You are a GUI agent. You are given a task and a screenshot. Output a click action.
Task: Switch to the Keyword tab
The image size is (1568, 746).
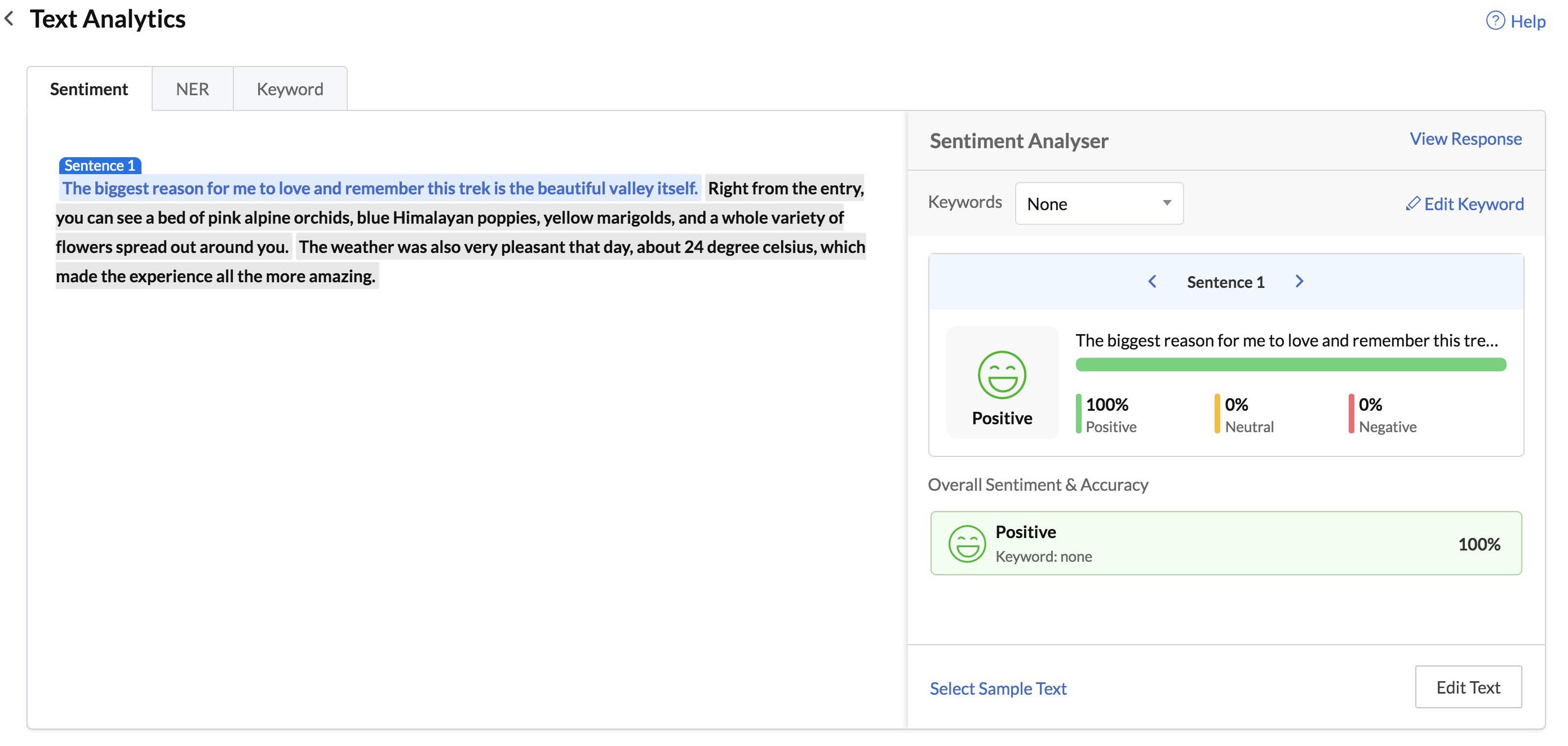tap(290, 89)
